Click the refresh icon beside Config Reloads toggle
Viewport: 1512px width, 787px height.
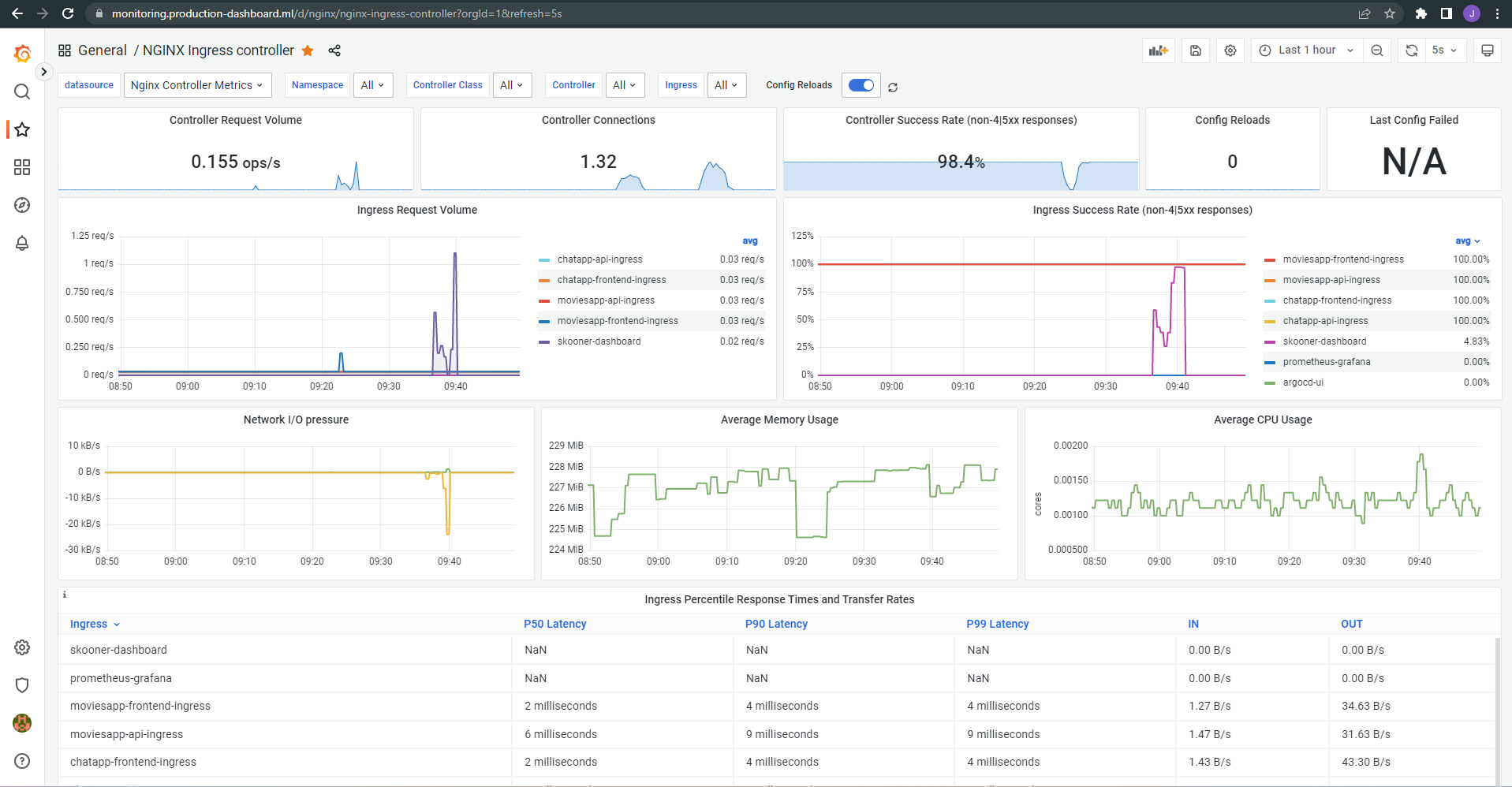893,88
